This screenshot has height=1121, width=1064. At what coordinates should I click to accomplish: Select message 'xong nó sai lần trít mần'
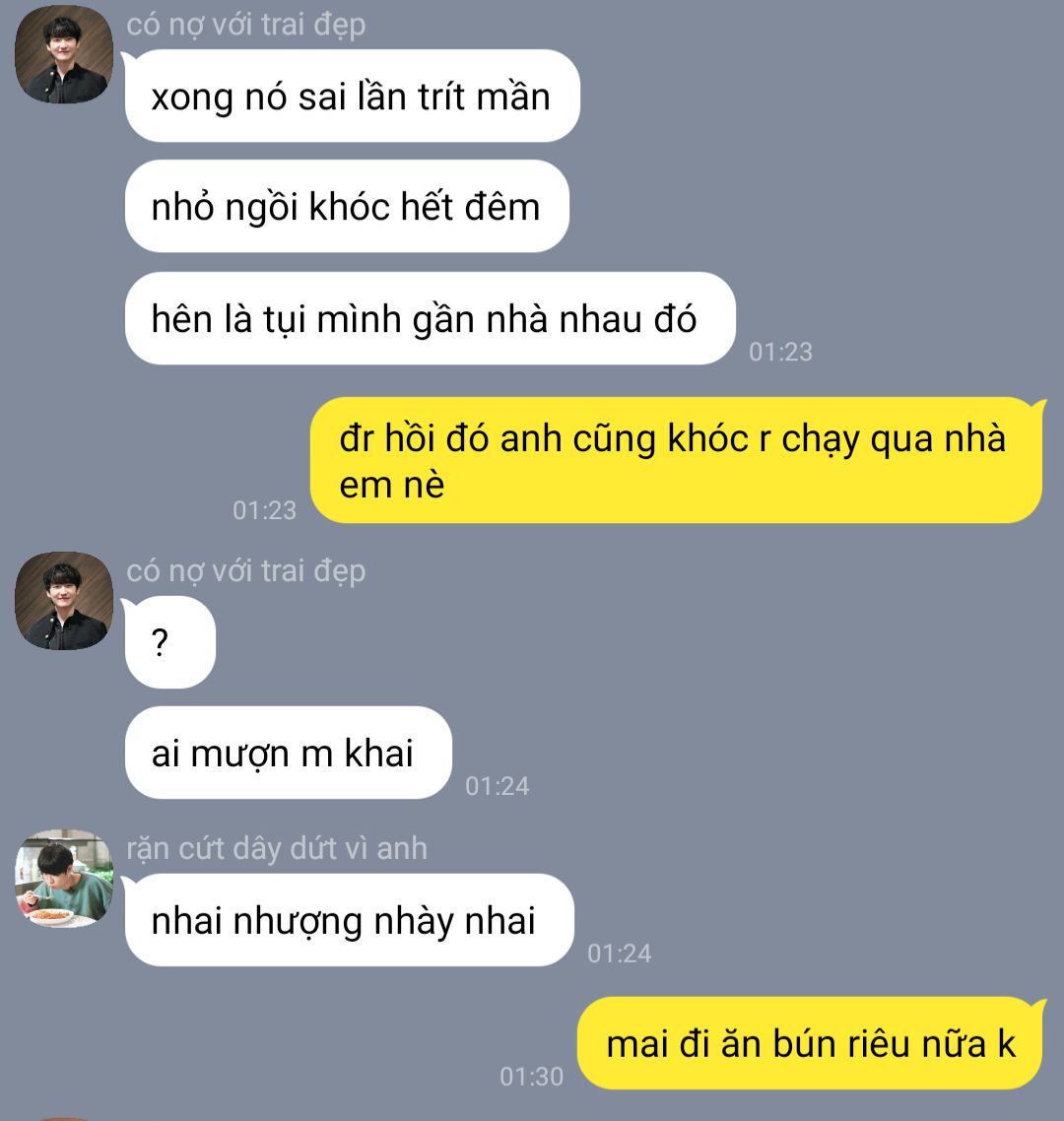pos(352,96)
